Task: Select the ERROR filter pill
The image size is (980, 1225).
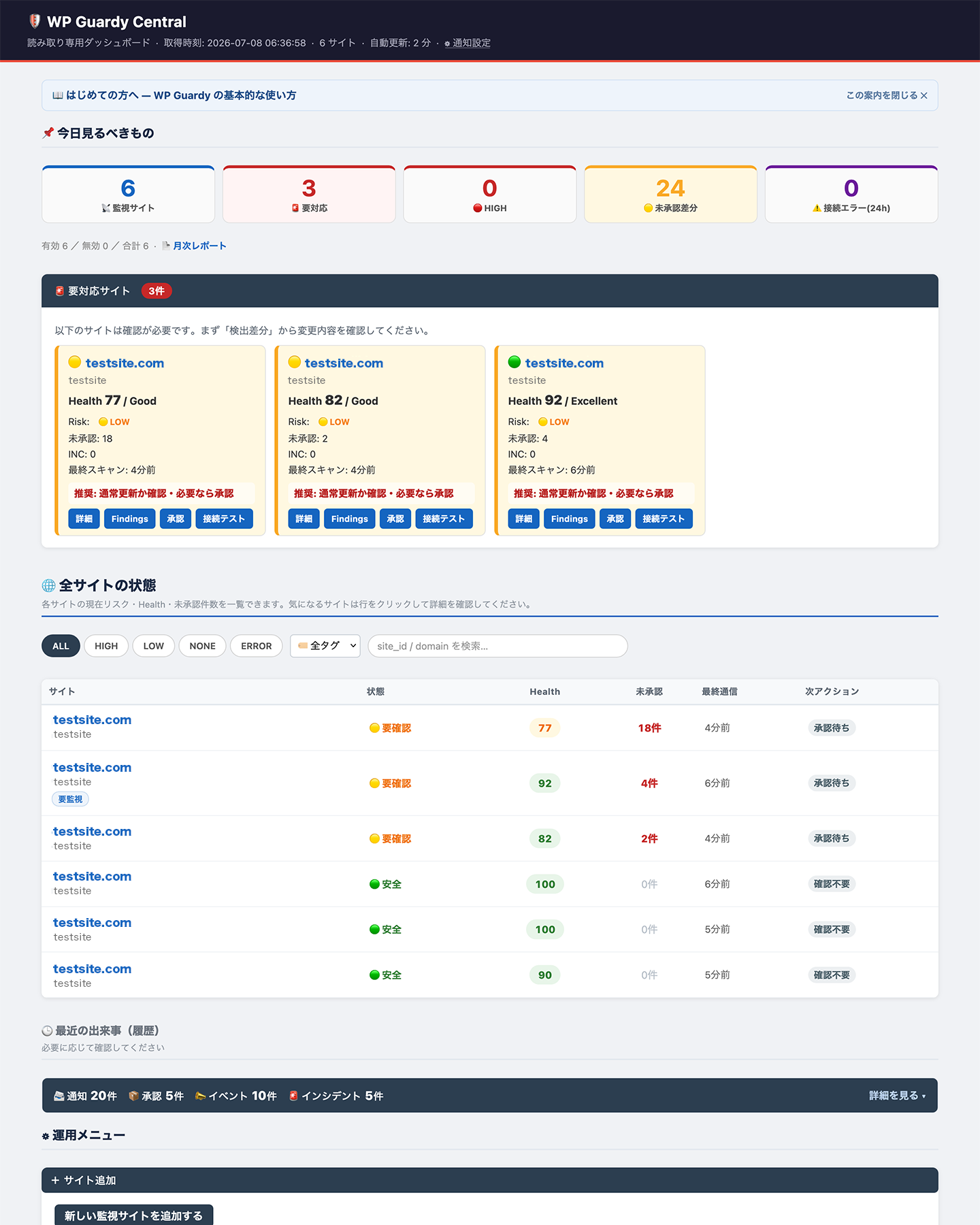Action: click(256, 646)
